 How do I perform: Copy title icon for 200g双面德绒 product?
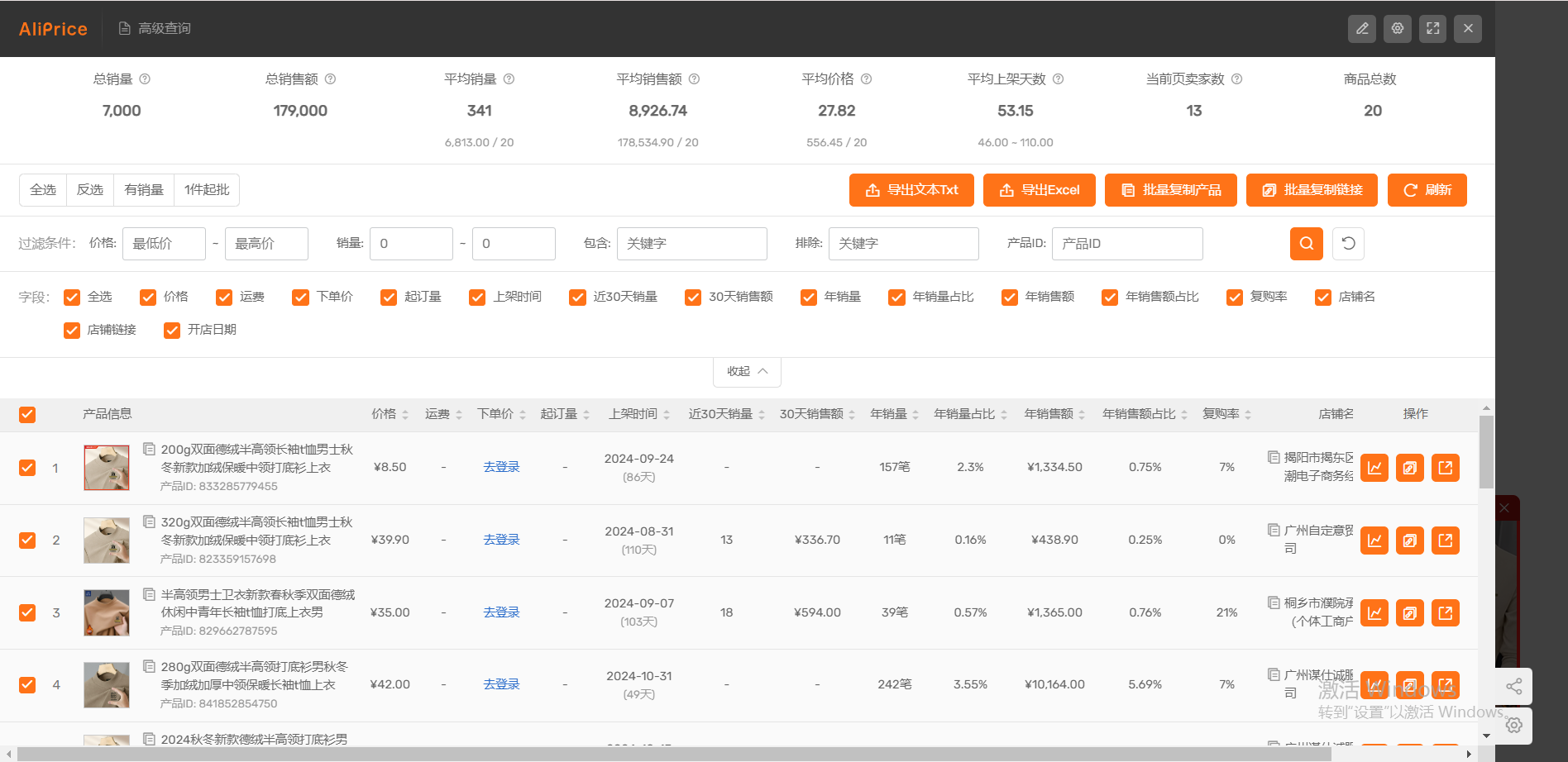[150, 449]
